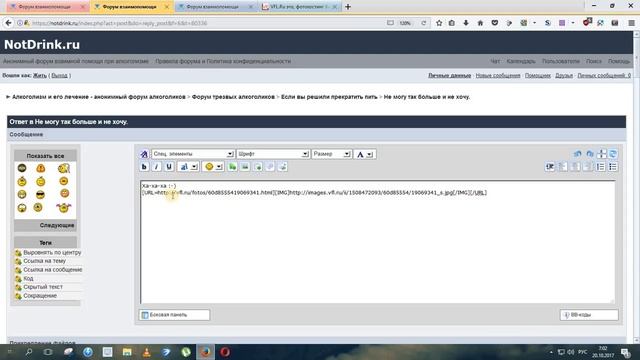Insert the sunglasses smiley
This screenshot has width=640, height=360.
tap(40, 194)
